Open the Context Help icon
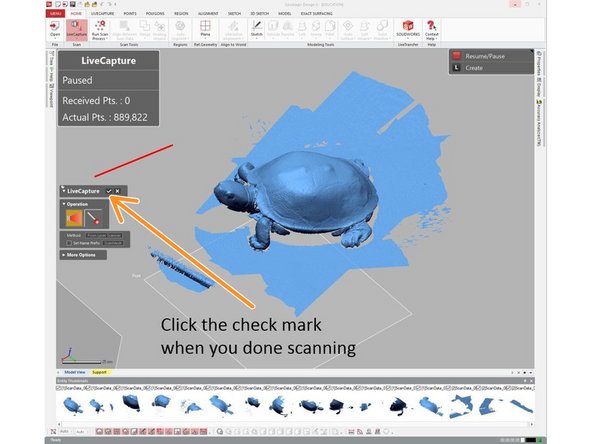Viewport: 592px width, 444px height. click(x=431, y=30)
